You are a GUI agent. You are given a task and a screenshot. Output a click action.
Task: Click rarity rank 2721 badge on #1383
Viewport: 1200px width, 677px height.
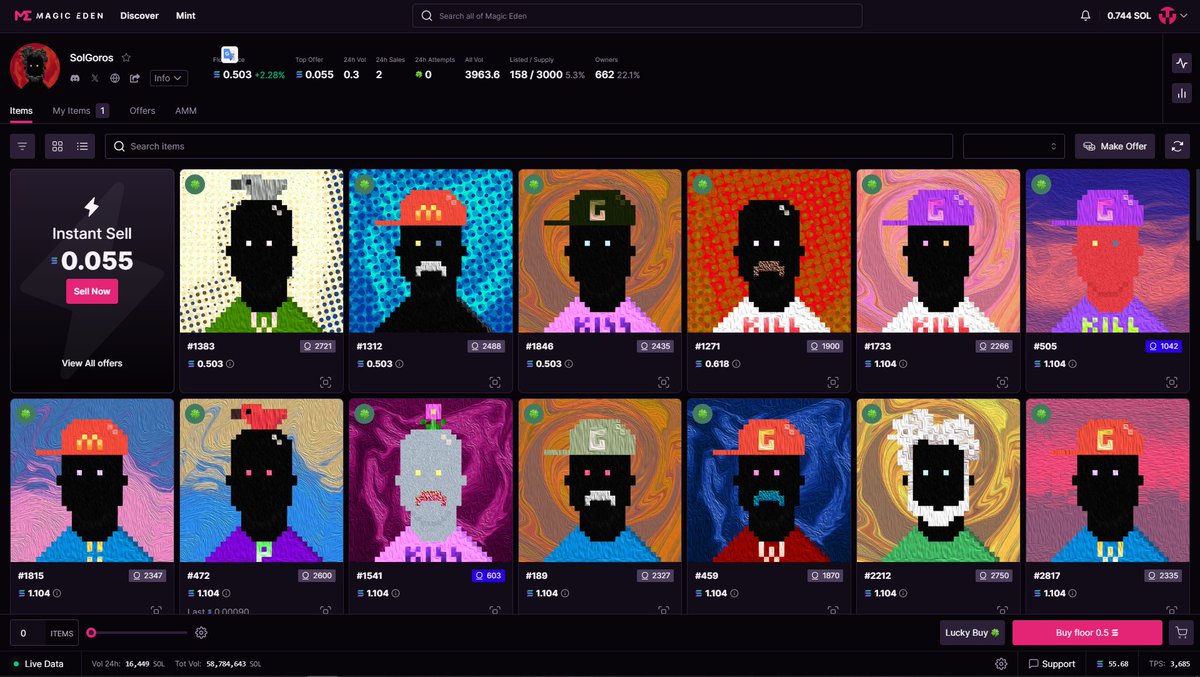(x=319, y=346)
